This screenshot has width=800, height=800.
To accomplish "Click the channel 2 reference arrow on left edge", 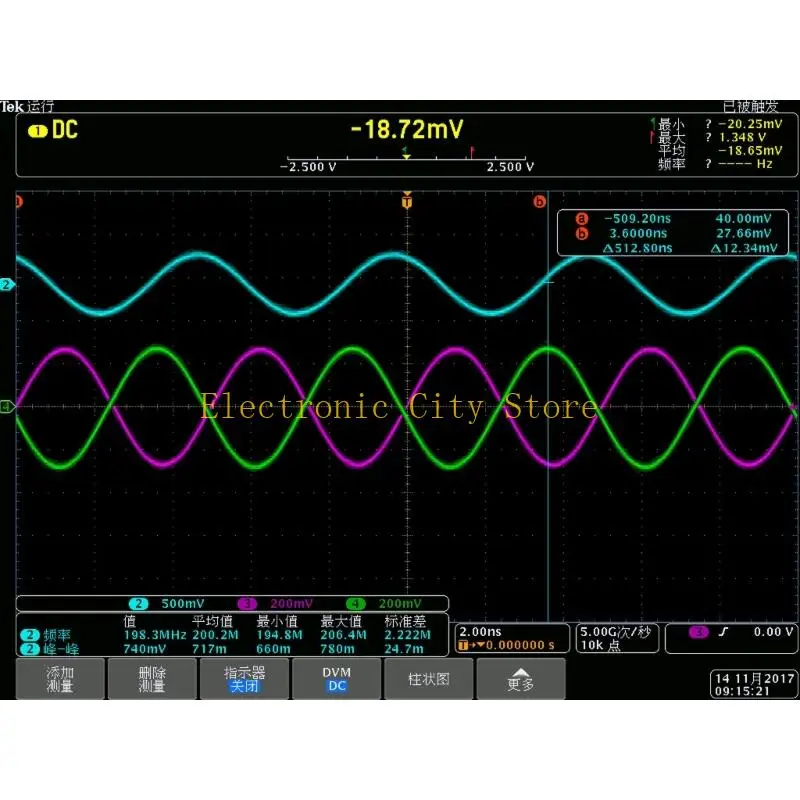I will pyautogui.click(x=8, y=285).
